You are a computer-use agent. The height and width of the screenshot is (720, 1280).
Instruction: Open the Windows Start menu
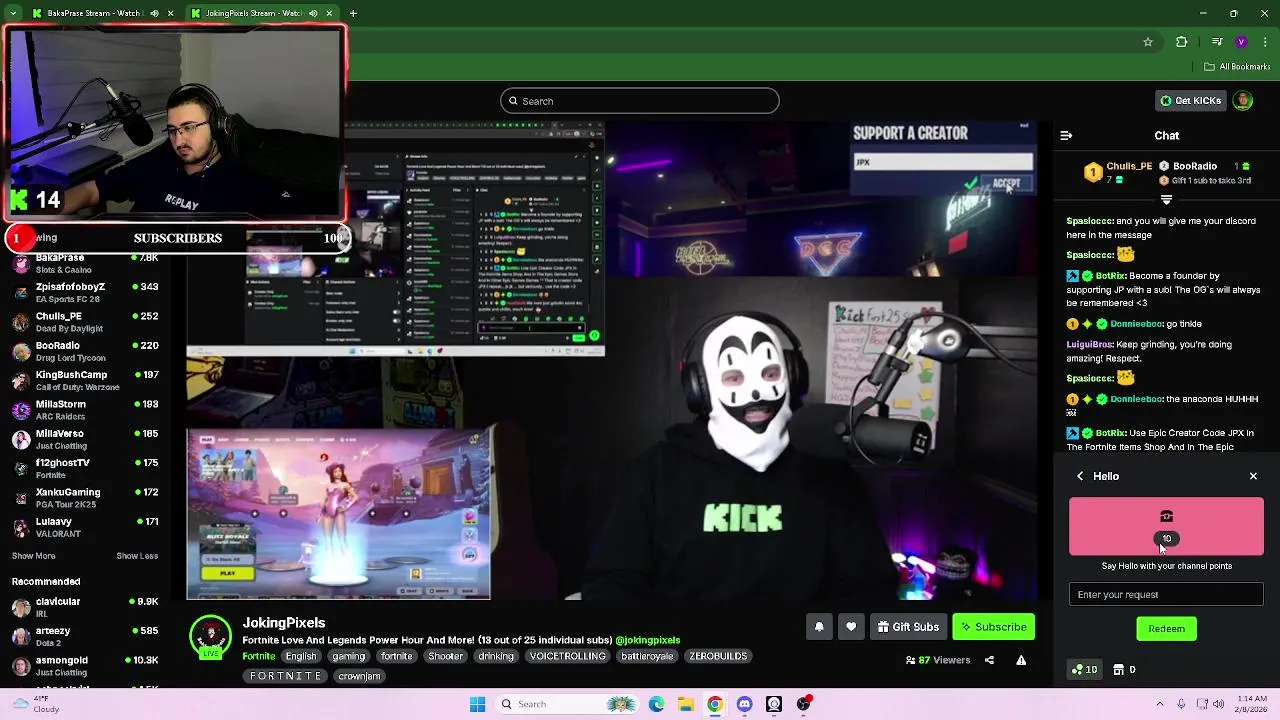point(477,704)
